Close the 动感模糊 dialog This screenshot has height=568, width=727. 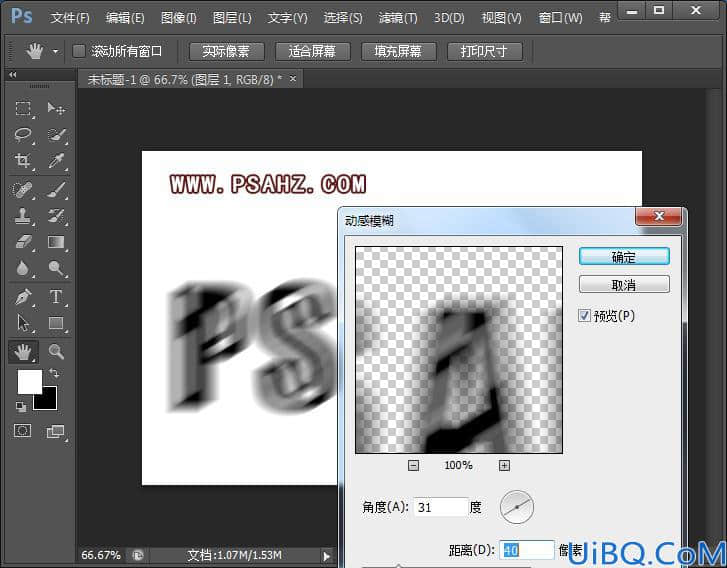click(x=658, y=216)
